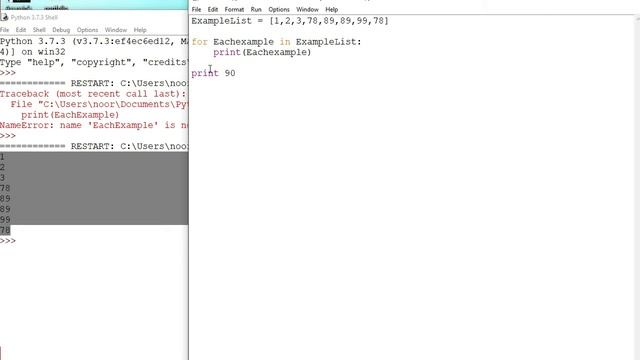
Task: Click the 'Type "help", "copyright"' line
Action: coord(93,62)
